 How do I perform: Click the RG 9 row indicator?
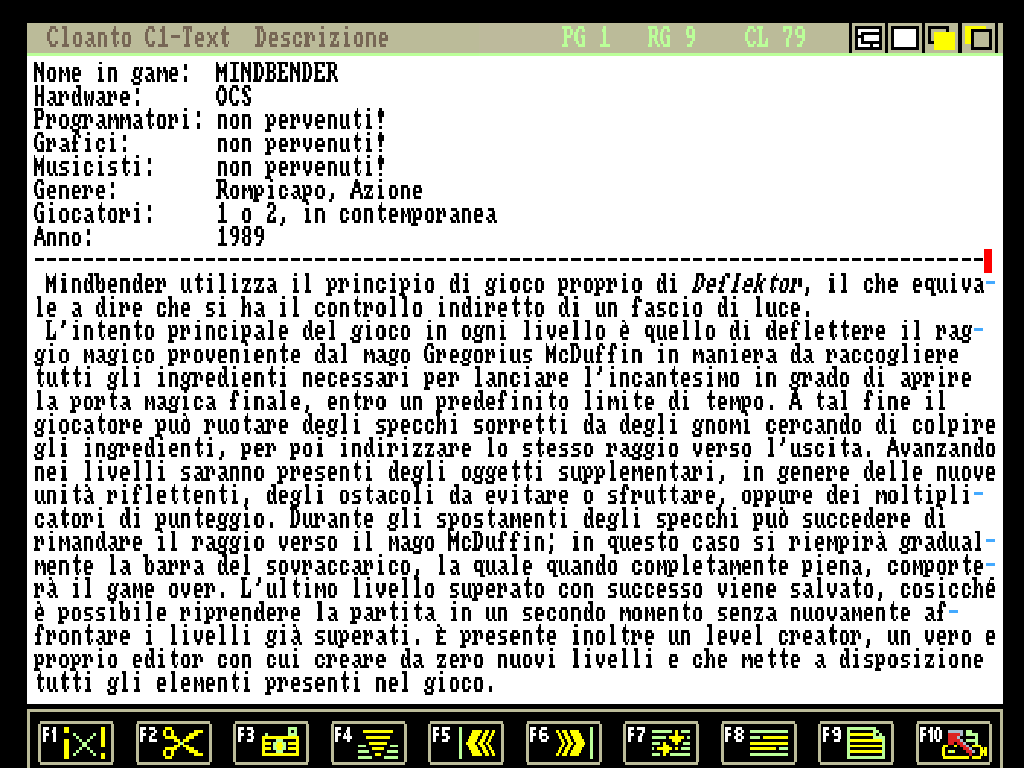coord(671,38)
